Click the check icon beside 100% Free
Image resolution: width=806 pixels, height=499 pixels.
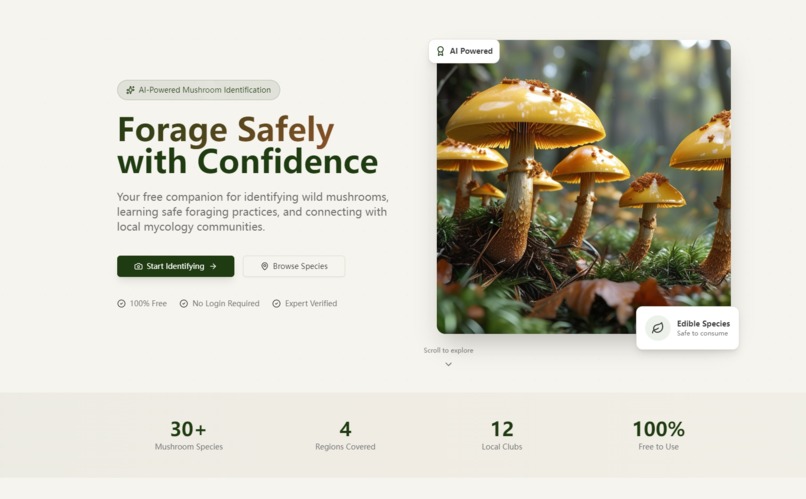click(121, 304)
